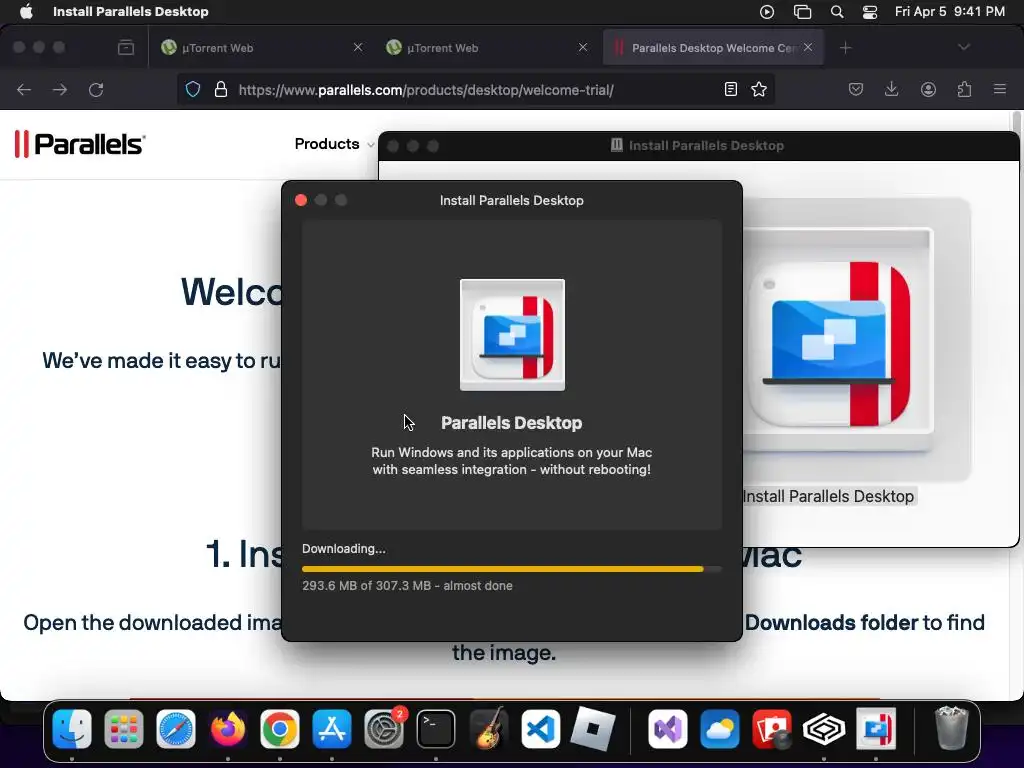Click the Parallels logo on the webpage
This screenshot has height=768, width=1024.
pos(80,144)
